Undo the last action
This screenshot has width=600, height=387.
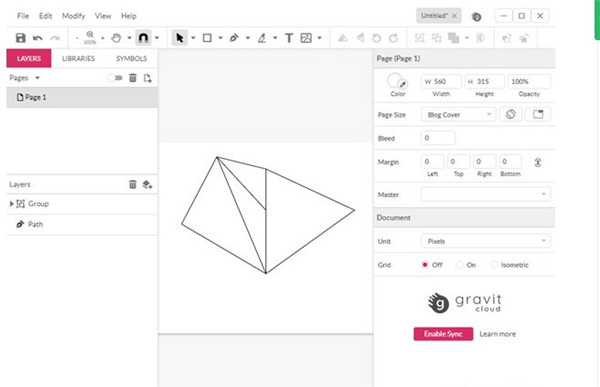[38, 38]
